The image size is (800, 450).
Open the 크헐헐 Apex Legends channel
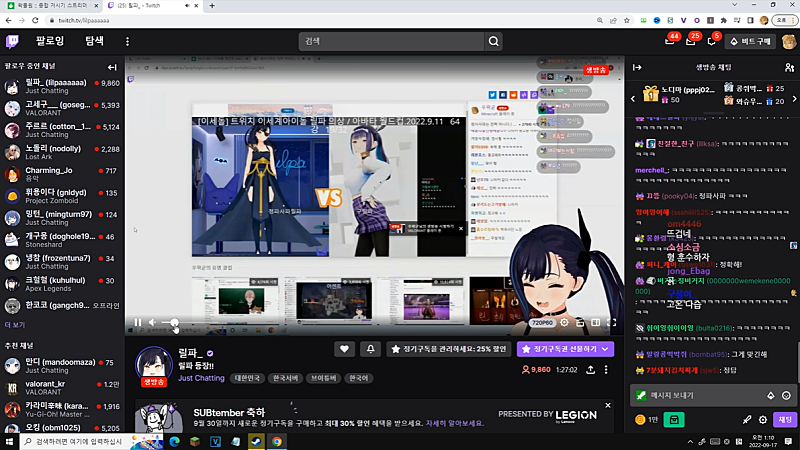click(x=62, y=284)
